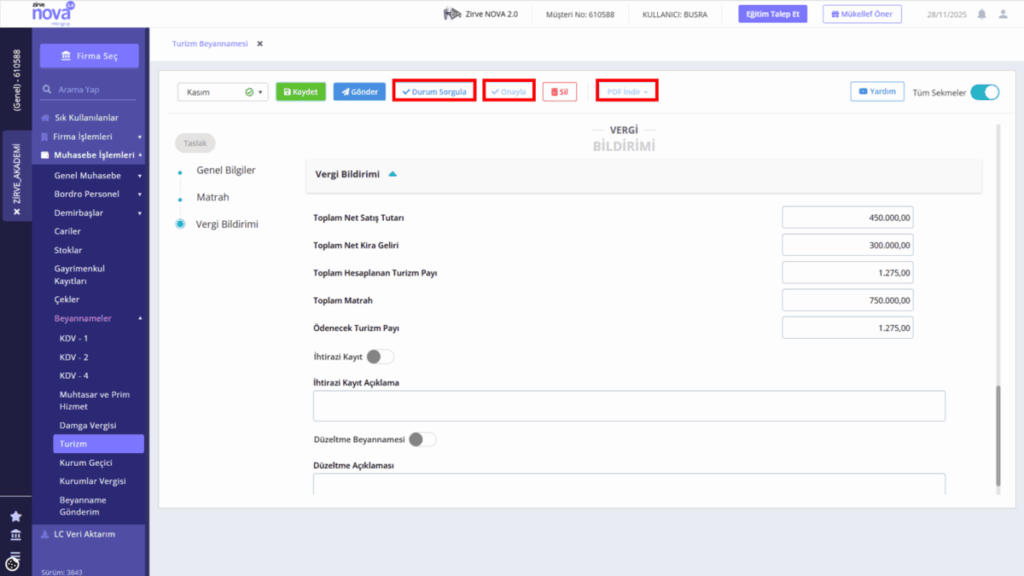Viewport: 1024px width, 576px height.
Task: Open the user profile icon
Action: tap(1003, 14)
